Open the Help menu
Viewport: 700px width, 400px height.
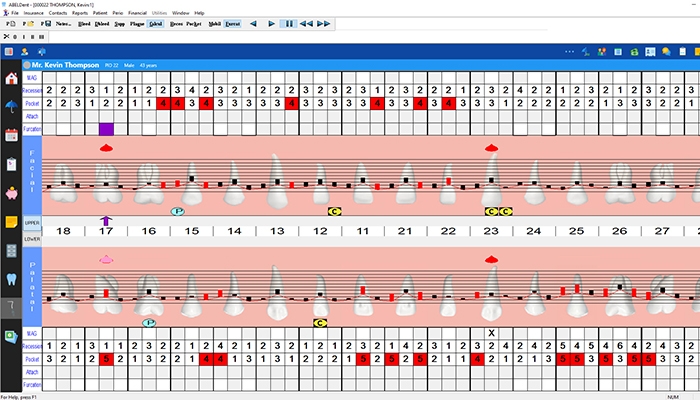tap(199, 13)
